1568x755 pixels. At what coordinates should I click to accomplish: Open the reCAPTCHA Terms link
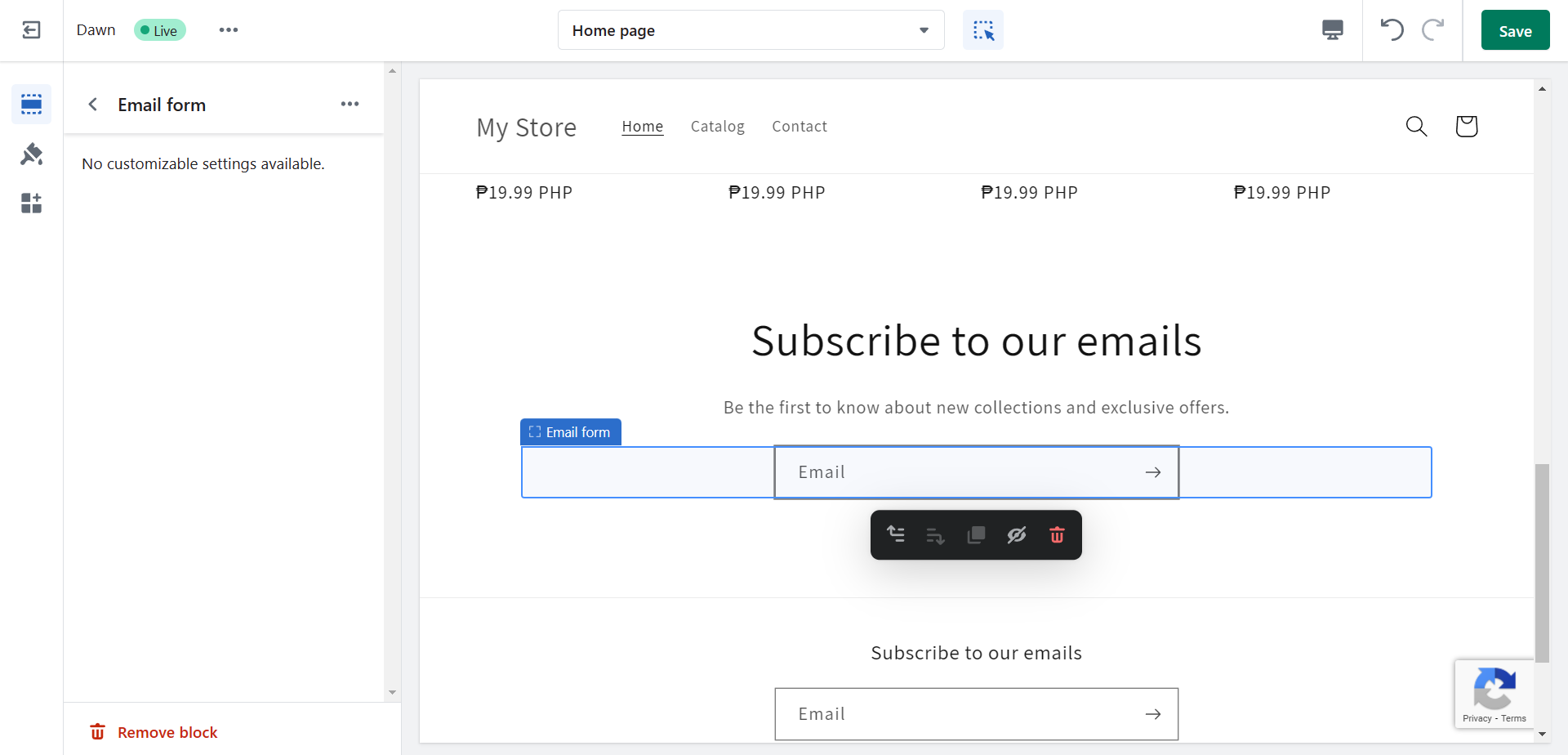(x=1513, y=719)
